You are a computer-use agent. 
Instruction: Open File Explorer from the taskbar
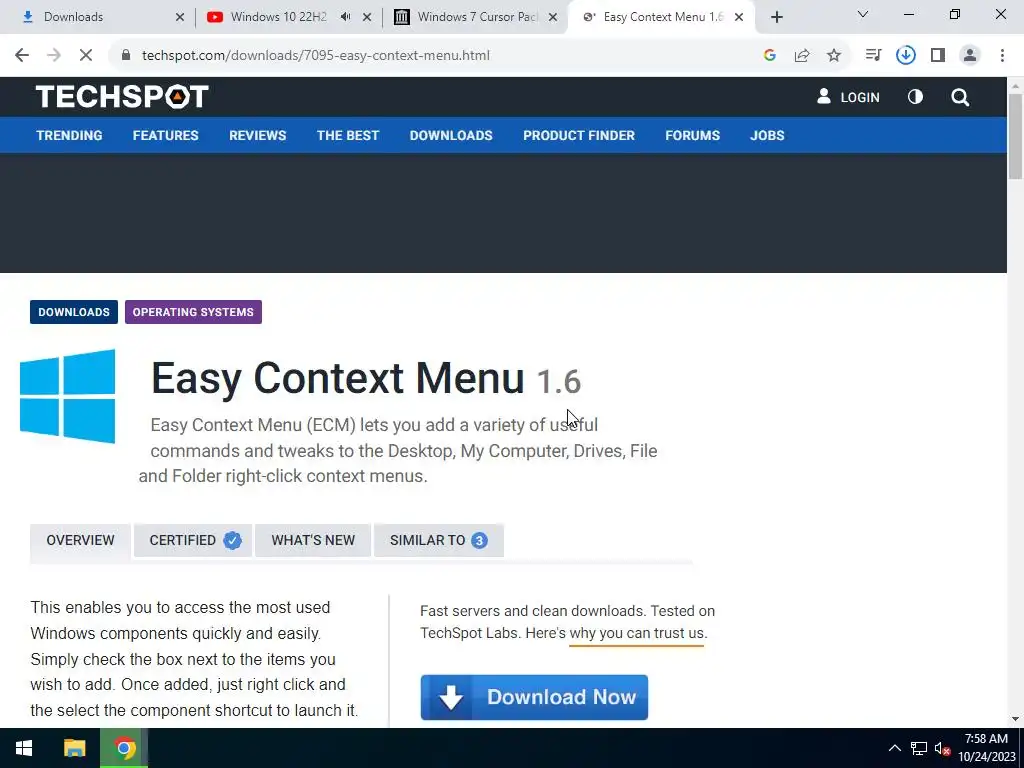point(74,748)
